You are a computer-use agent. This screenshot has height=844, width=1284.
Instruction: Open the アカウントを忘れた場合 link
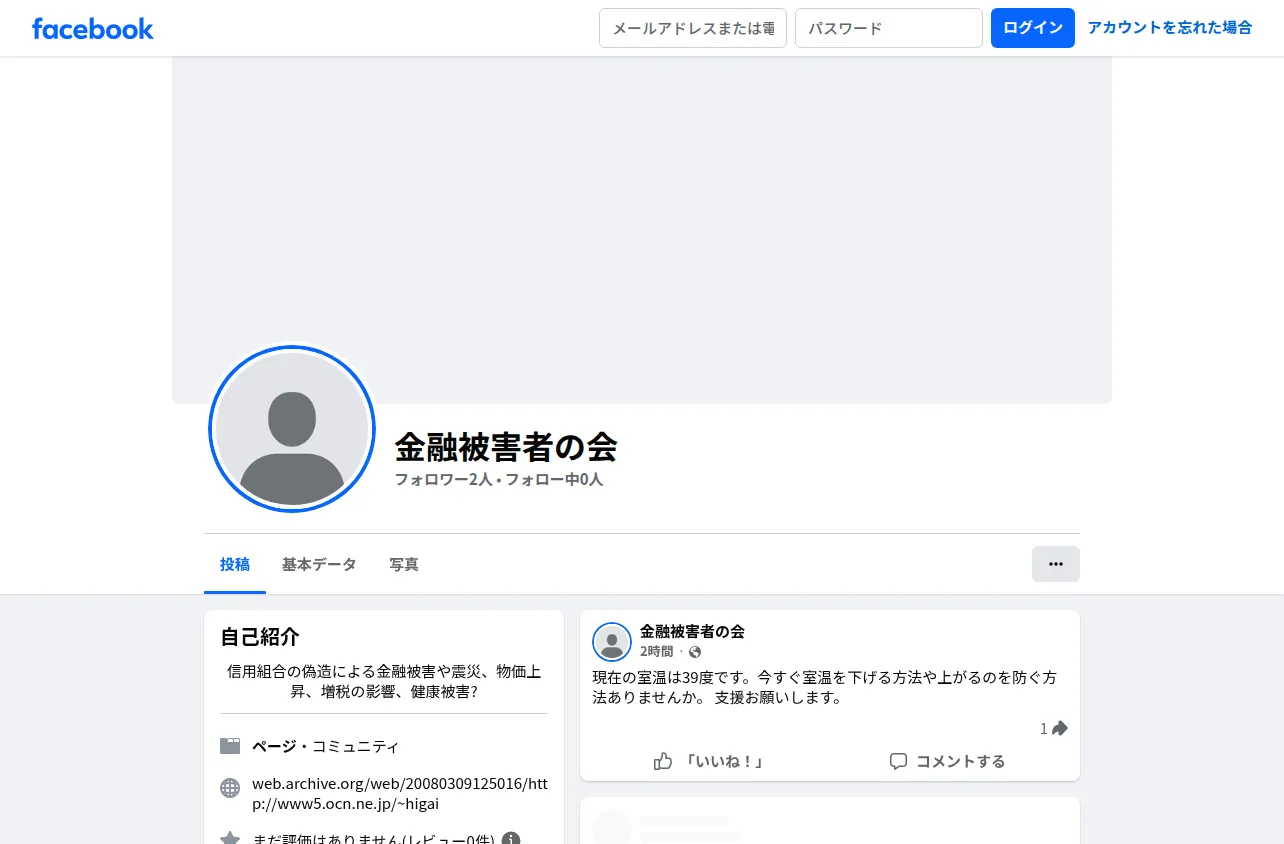(x=1170, y=28)
